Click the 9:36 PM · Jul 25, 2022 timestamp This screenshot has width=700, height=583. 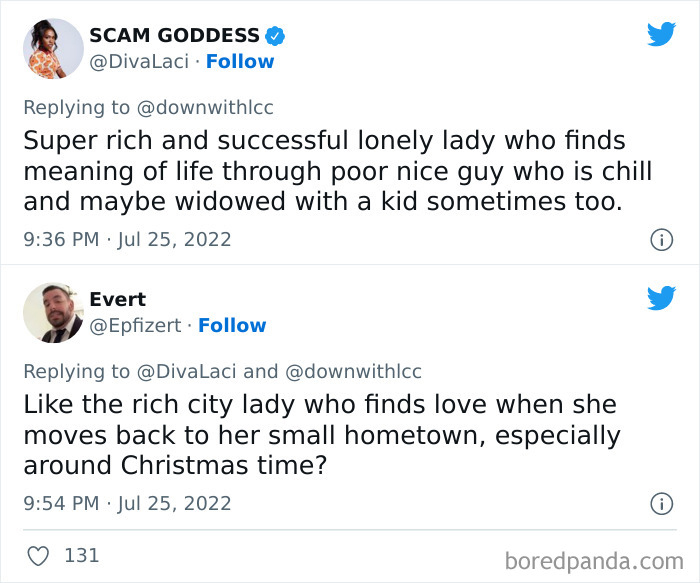pyautogui.click(x=127, y=240)
